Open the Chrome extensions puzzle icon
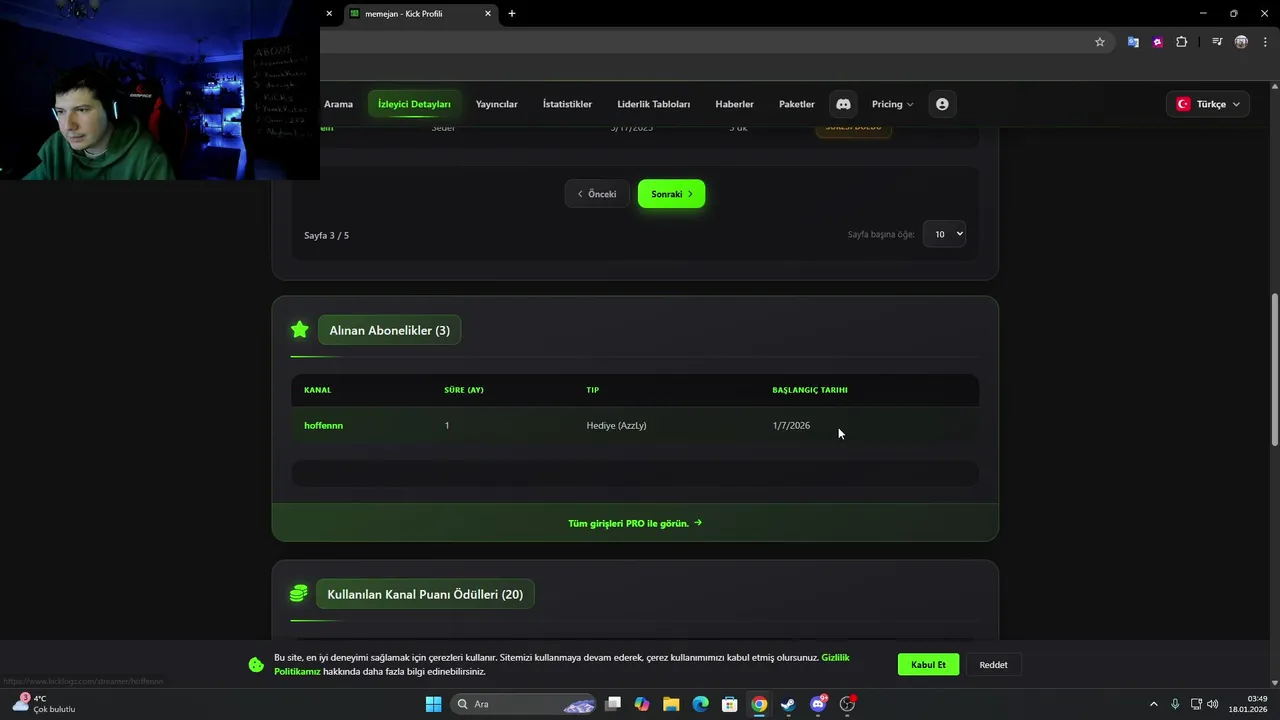The image size is (1280, 720). coord(1181,42)
